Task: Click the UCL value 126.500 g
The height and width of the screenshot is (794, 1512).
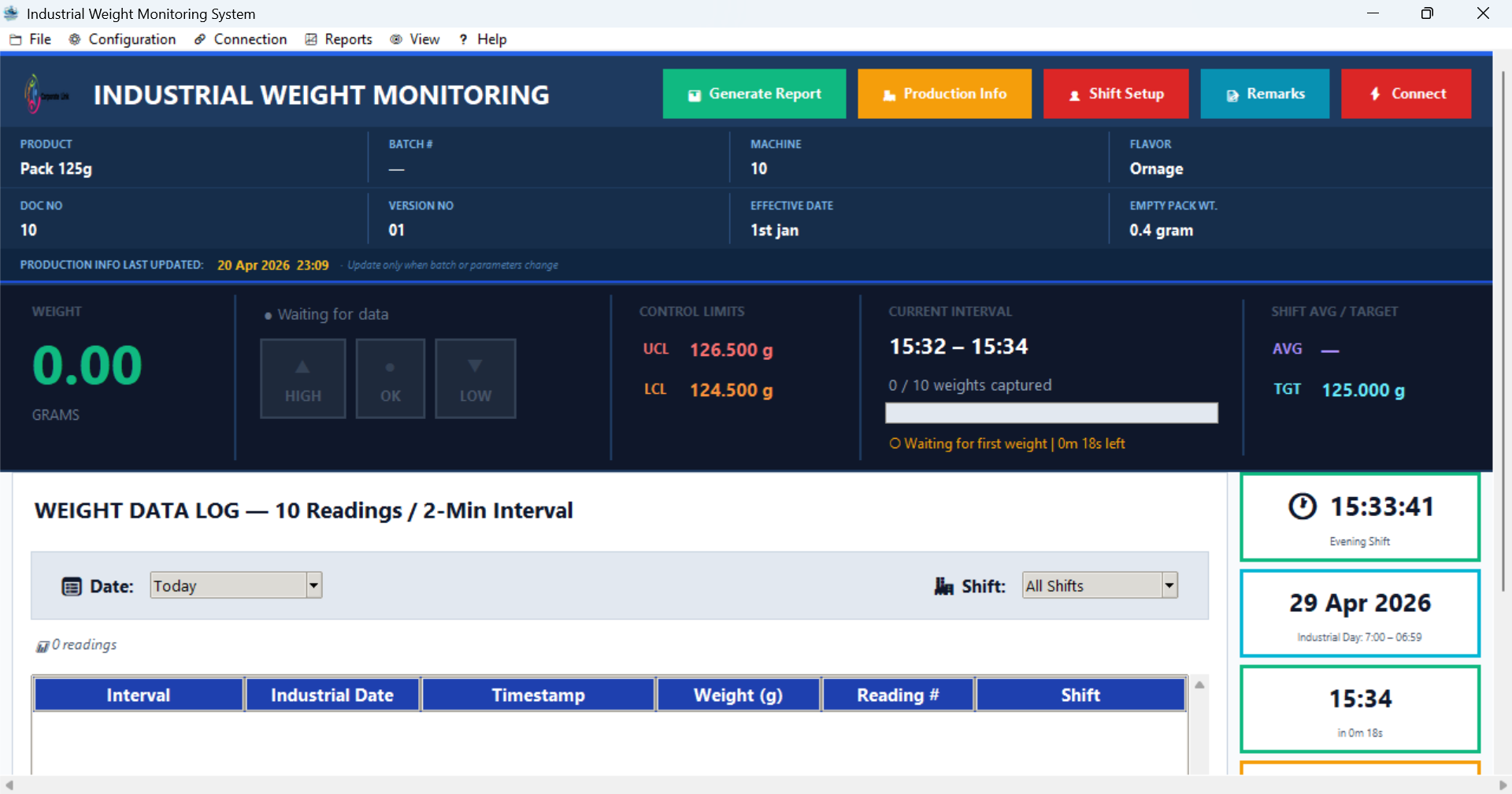Action: (732, 350)
